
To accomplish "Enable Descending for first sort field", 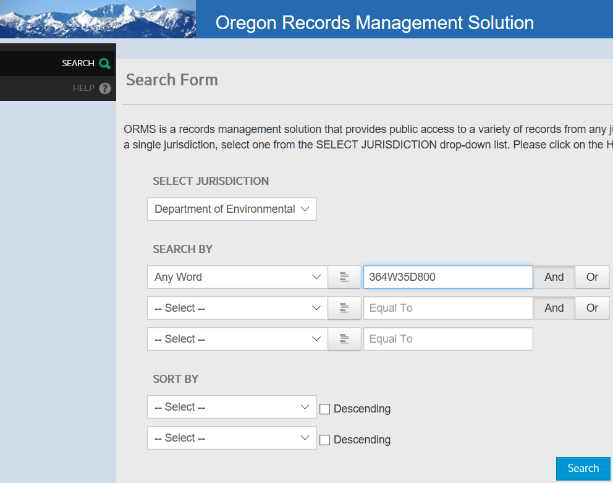I will click(x=324, y=408).
